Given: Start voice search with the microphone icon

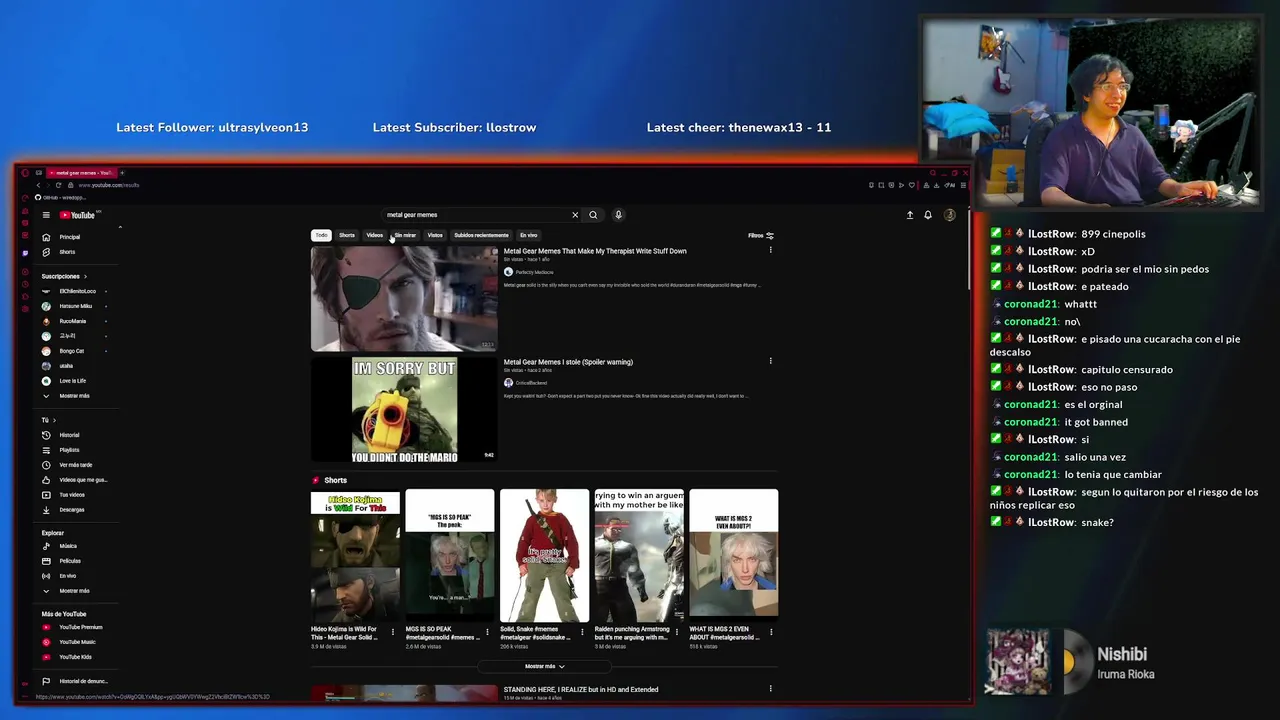Looking at the screenshot, I should 618,215.
